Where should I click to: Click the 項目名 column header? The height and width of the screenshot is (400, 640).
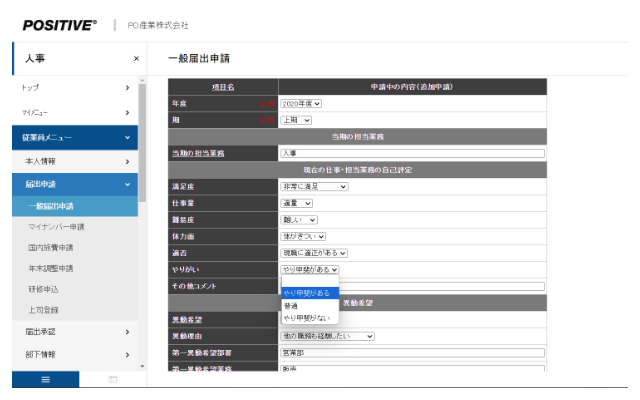coord(223,87)
